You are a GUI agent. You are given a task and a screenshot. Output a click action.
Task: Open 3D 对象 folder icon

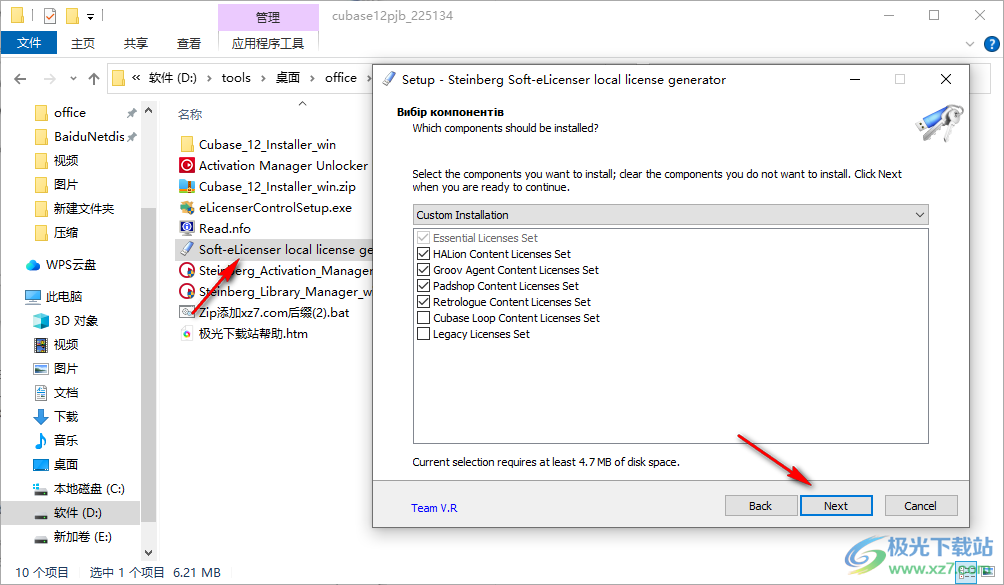[x=41, y=321]
